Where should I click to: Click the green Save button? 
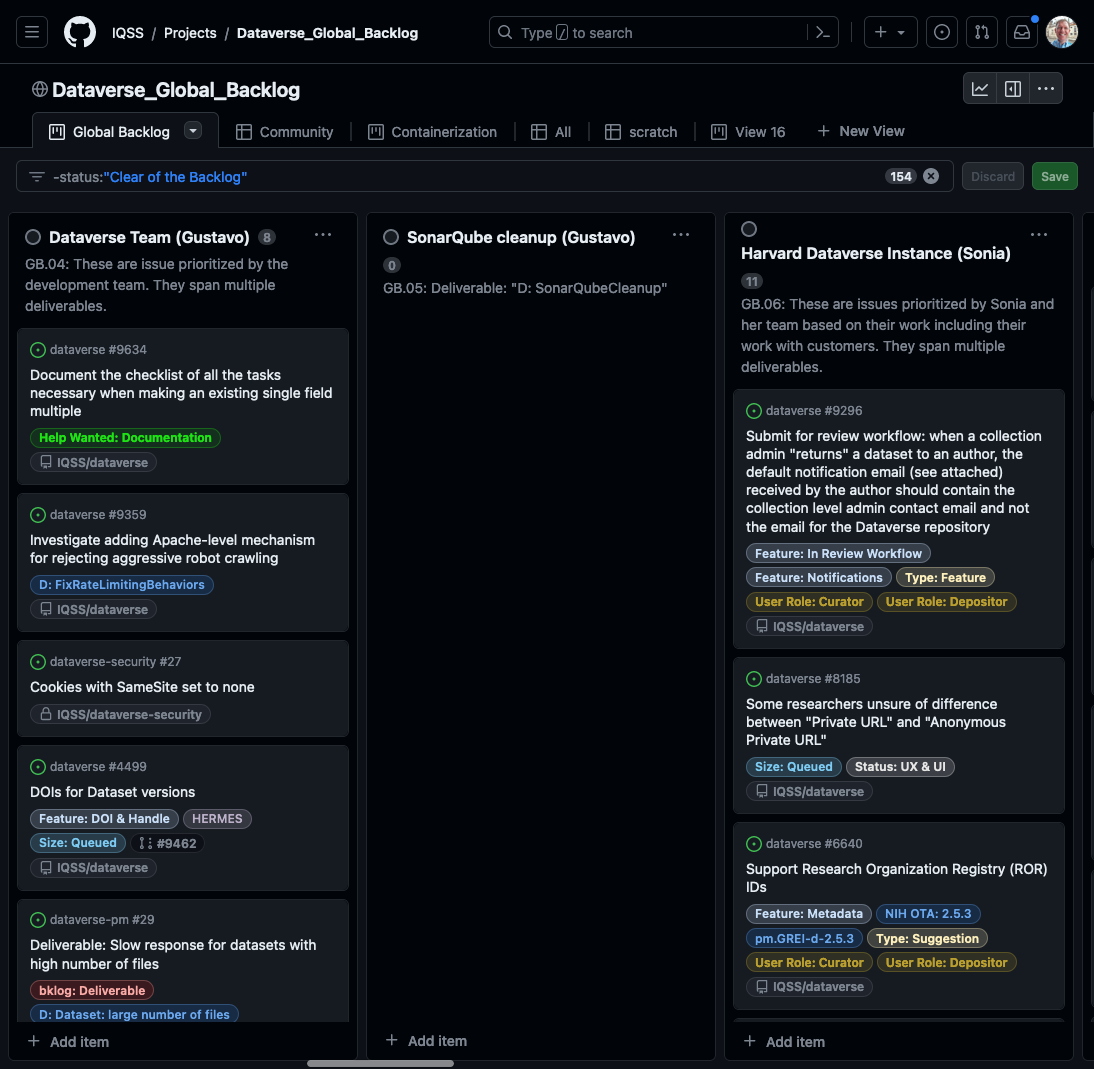click(1054, 177)
